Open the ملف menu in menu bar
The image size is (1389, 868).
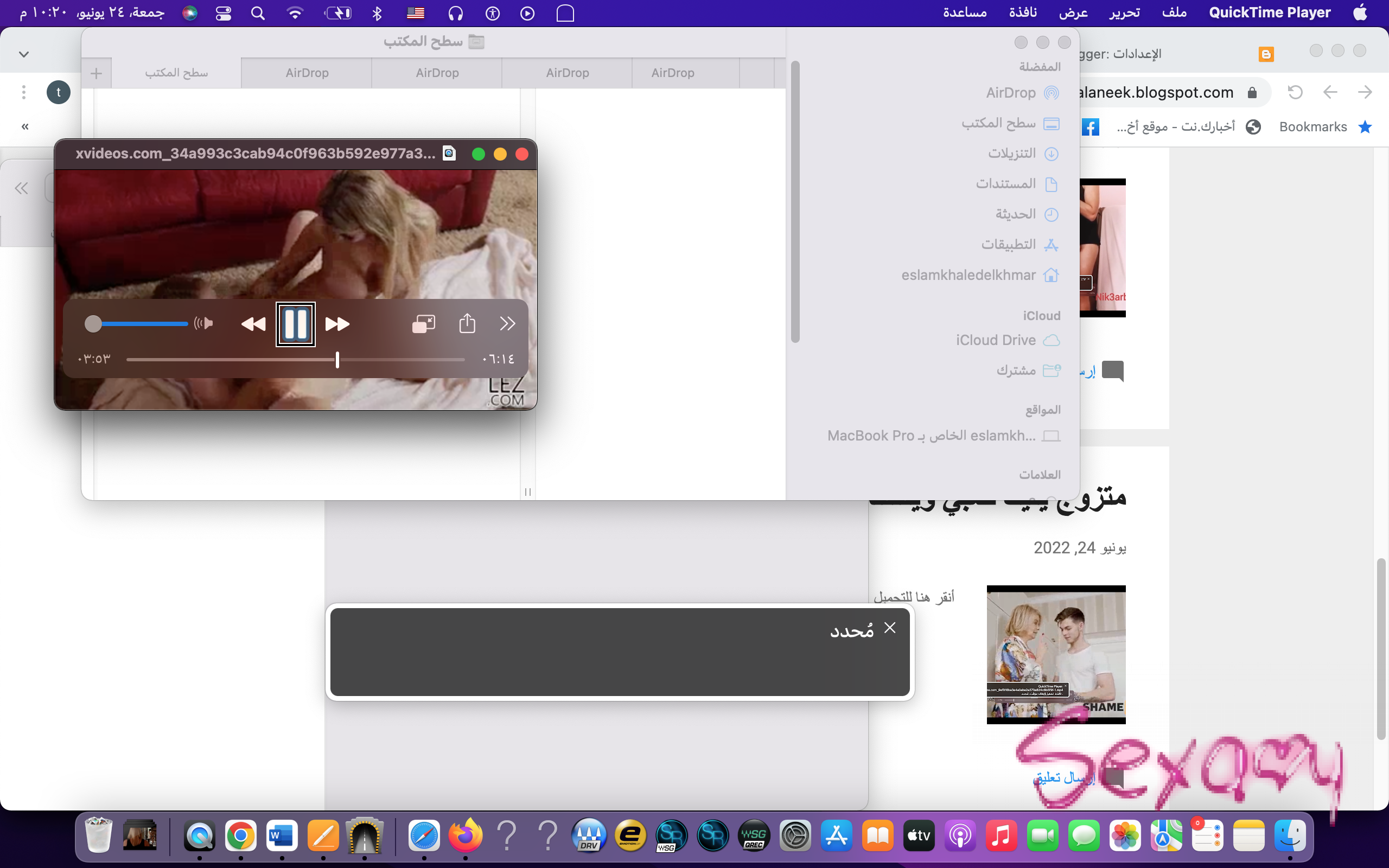1174,12
